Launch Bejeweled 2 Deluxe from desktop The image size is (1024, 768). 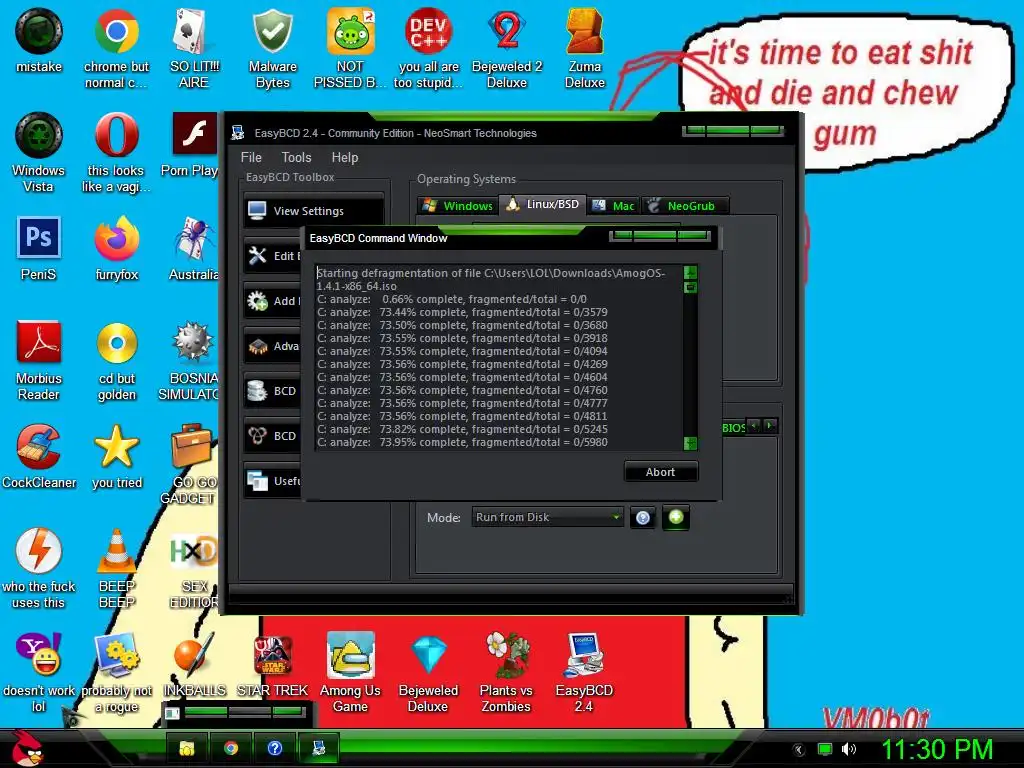pyautogui.click(x=507, y=47)
